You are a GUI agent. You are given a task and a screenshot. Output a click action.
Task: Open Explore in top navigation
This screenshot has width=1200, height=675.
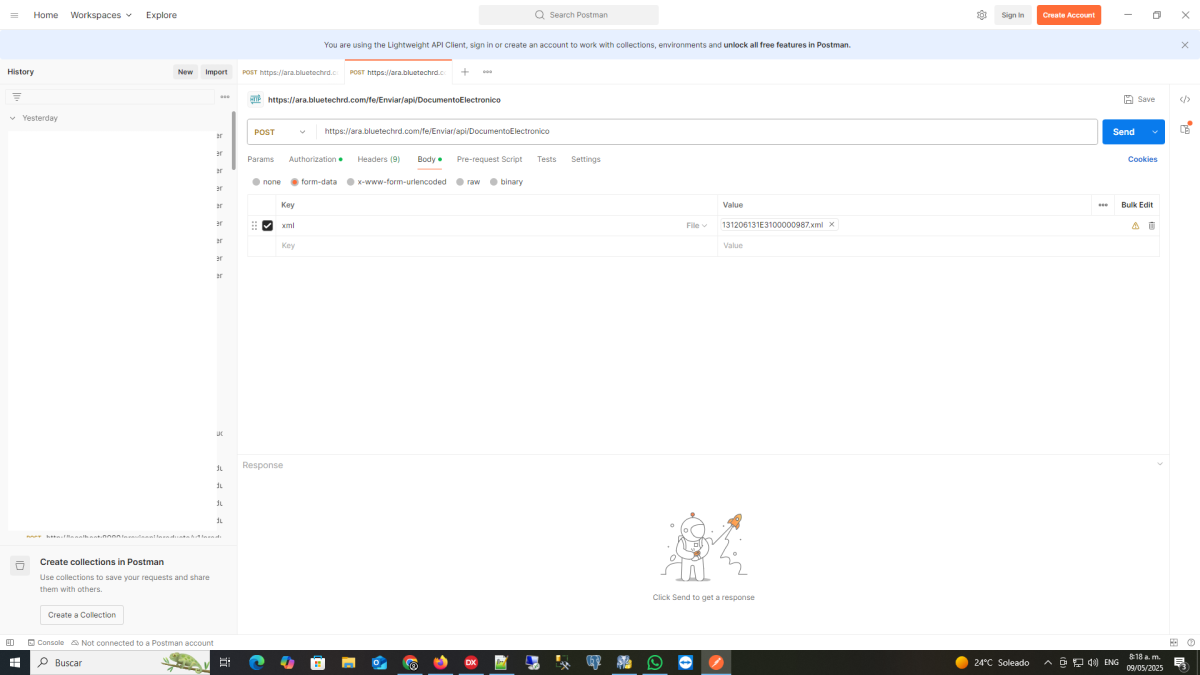pyautogui.click(x=161, y=15)
